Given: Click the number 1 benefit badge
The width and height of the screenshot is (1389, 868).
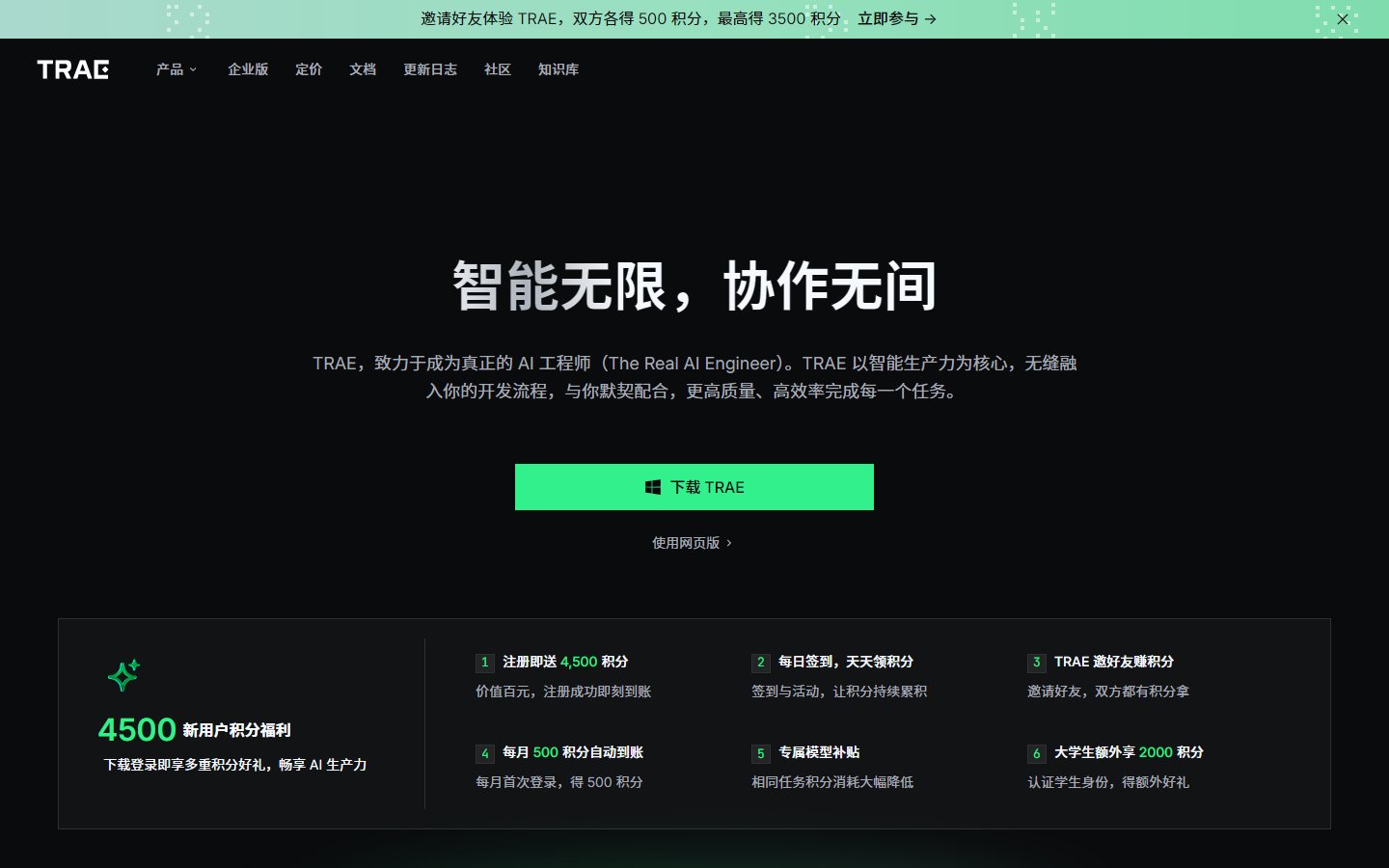Looking at the screenshot, I should point(485,663).
